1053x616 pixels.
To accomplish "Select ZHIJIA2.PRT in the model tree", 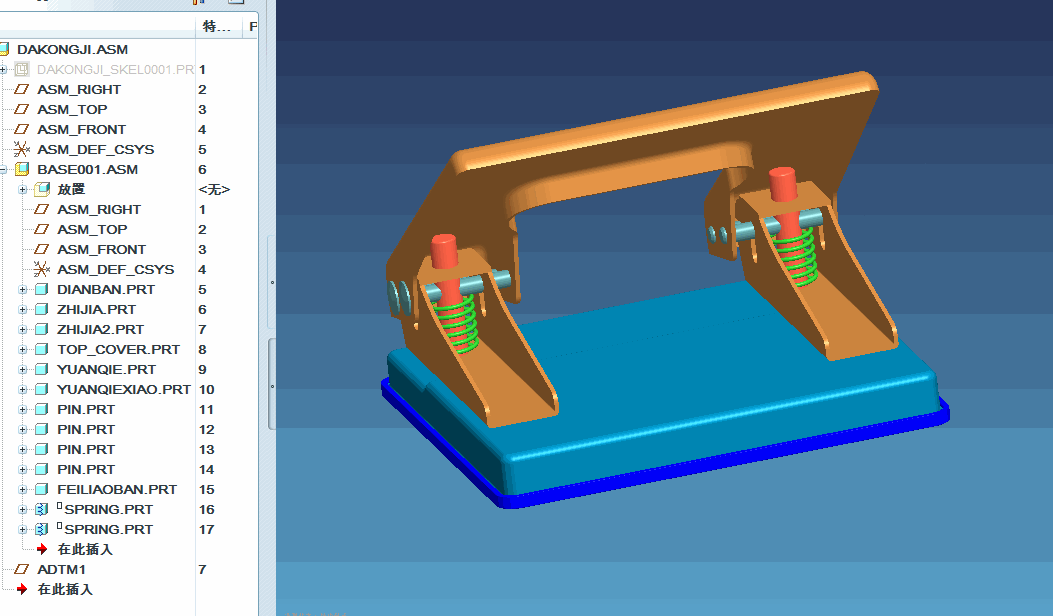I will click(x=100, y=329).
